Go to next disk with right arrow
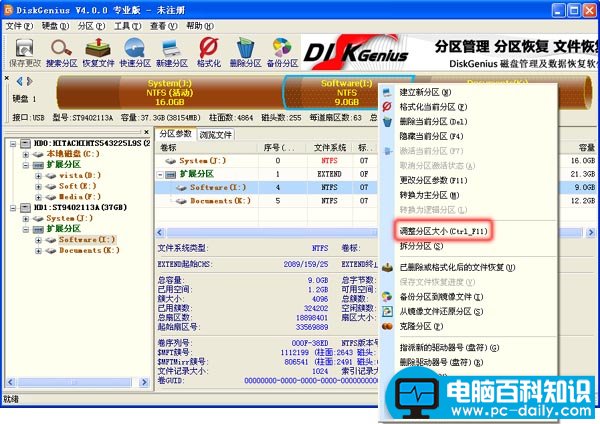Viewport: 600px width, 424px height. pyautogui.click(x=29, y=81)
